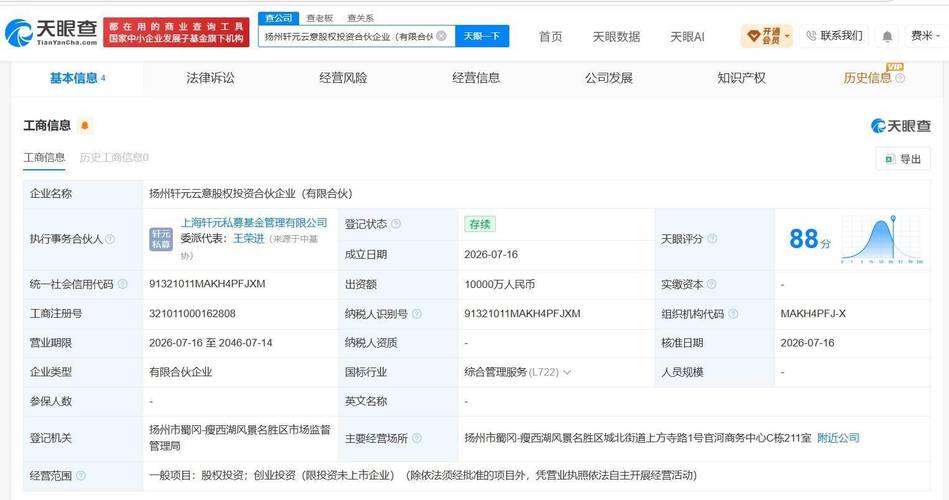949x500 pixels.
Task: Open 上海轩元私募基金管理有限公司 link
Action: pyautogui.click(x=254, y=223)
